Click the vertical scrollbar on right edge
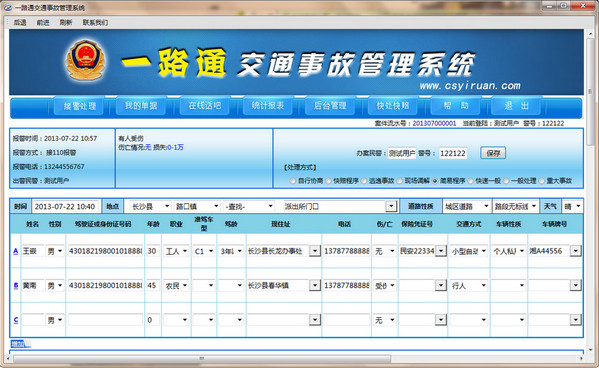599x368 pixels. coord(590,92)
